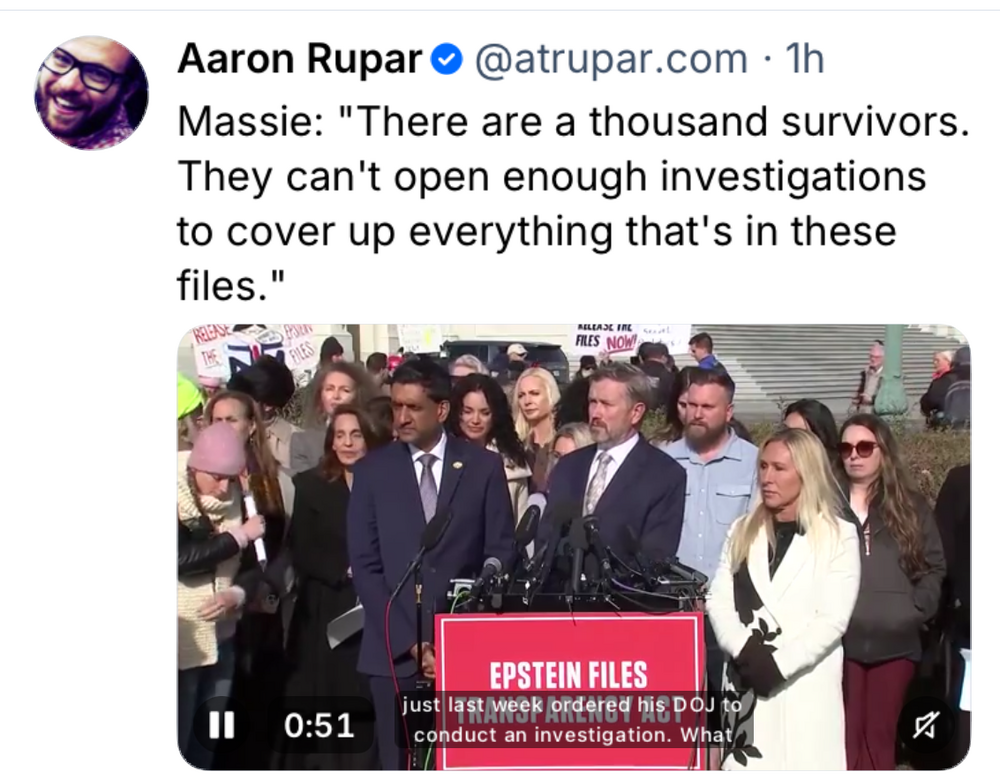Click the pink beanie hat in the video
The width and height of the screenshot is (1000, 779).
coord(217,449)
